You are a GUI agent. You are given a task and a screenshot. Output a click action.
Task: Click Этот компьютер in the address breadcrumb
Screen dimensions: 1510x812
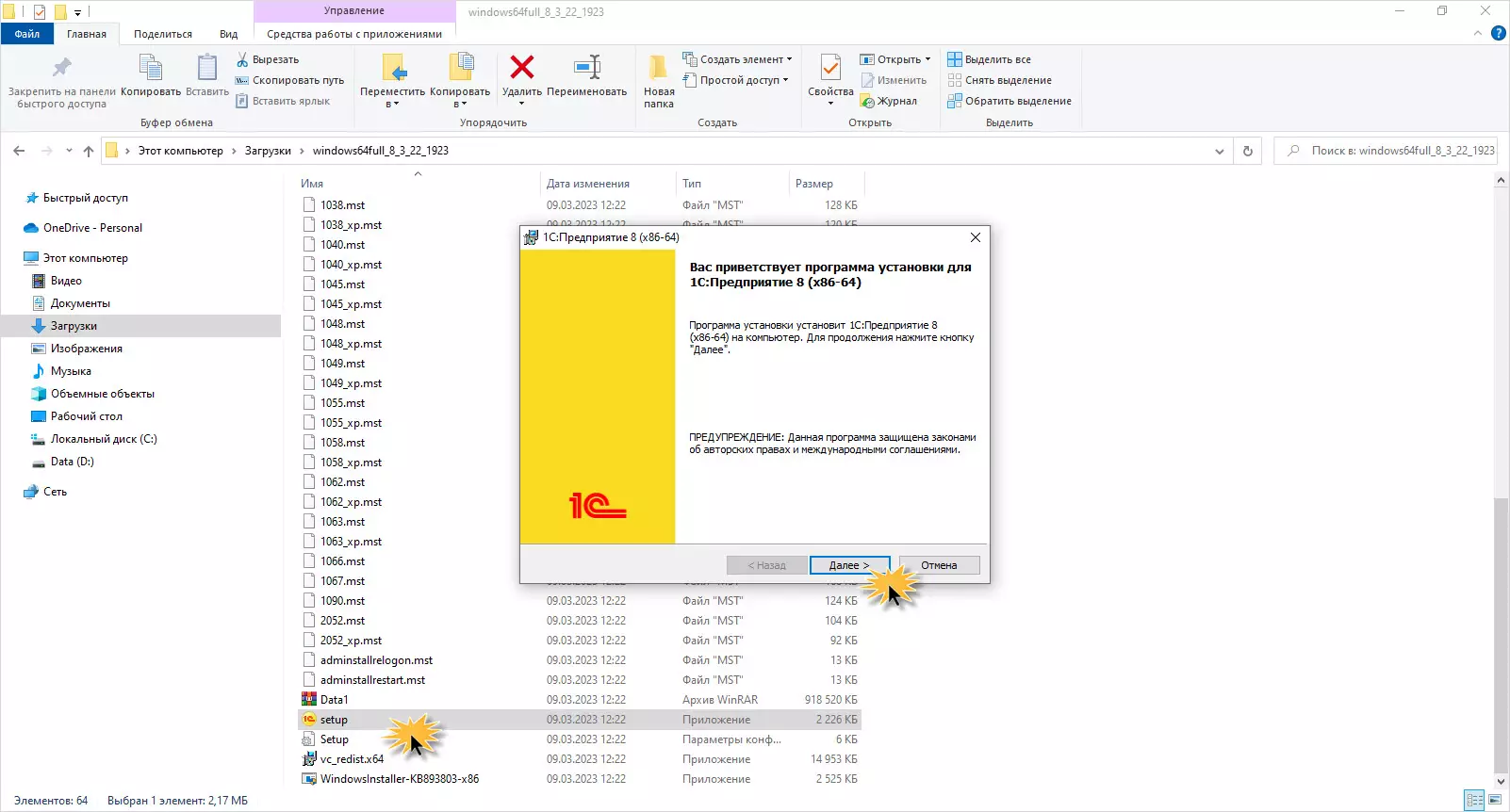181,151
